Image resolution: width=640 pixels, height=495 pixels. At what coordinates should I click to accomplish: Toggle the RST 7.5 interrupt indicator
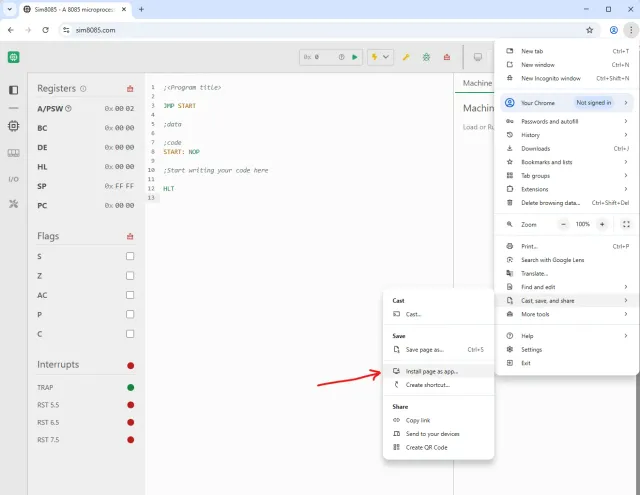pos(131,440)
